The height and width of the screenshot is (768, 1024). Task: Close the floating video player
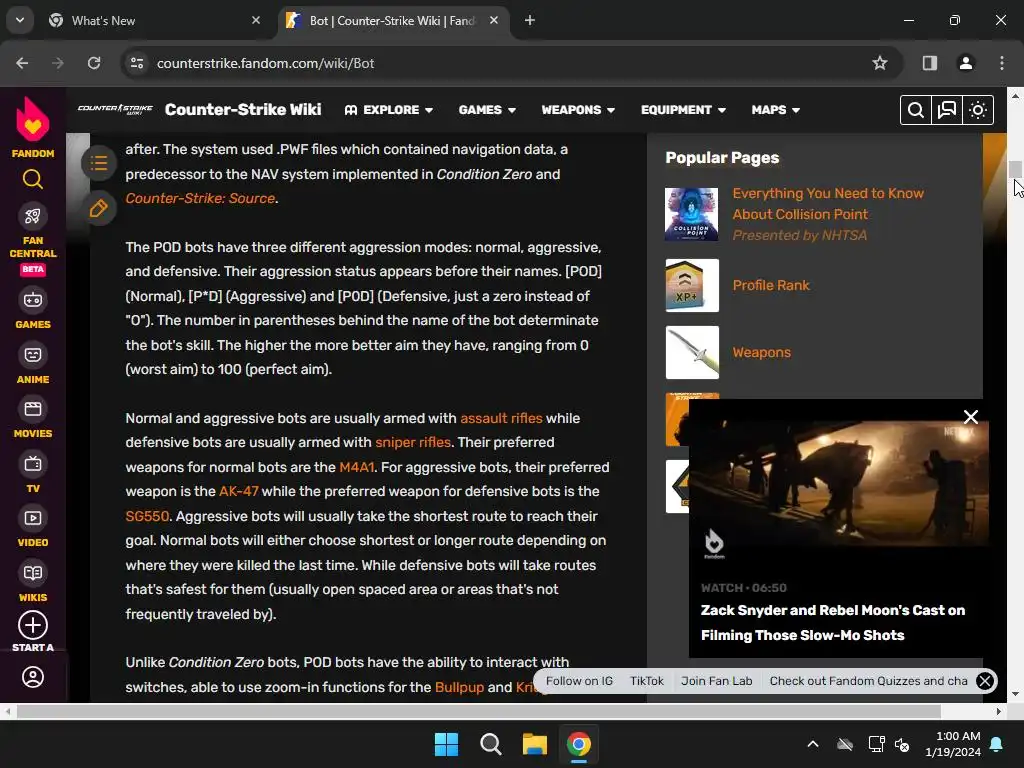970,417
